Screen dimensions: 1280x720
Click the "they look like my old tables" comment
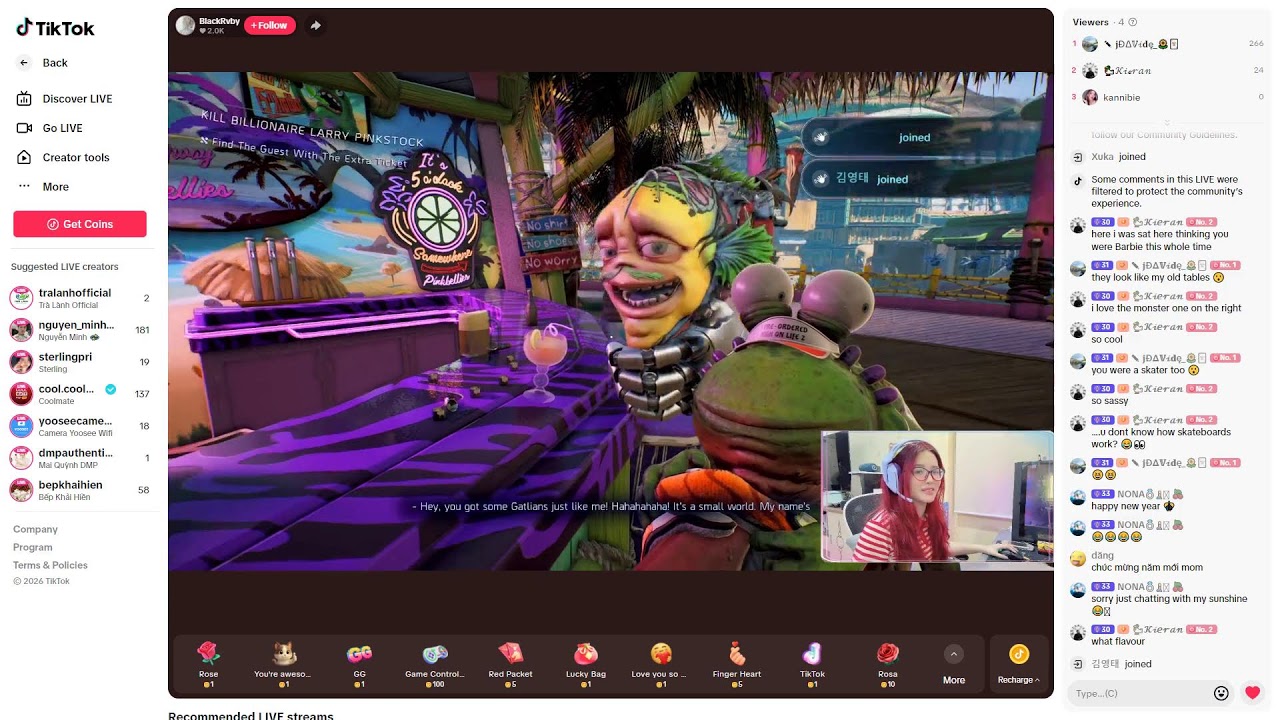1158,277
